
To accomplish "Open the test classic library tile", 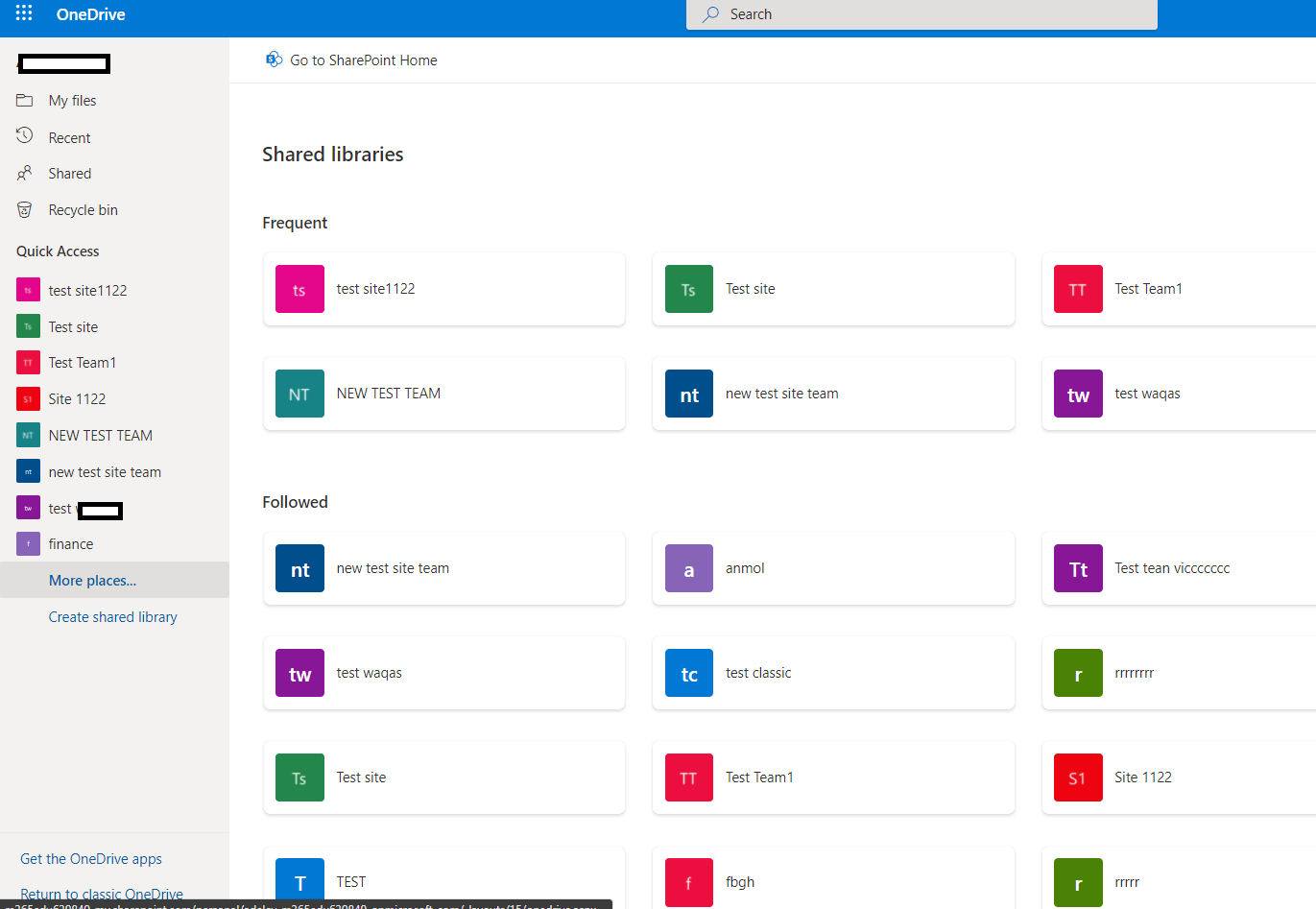I will (833, 673).
